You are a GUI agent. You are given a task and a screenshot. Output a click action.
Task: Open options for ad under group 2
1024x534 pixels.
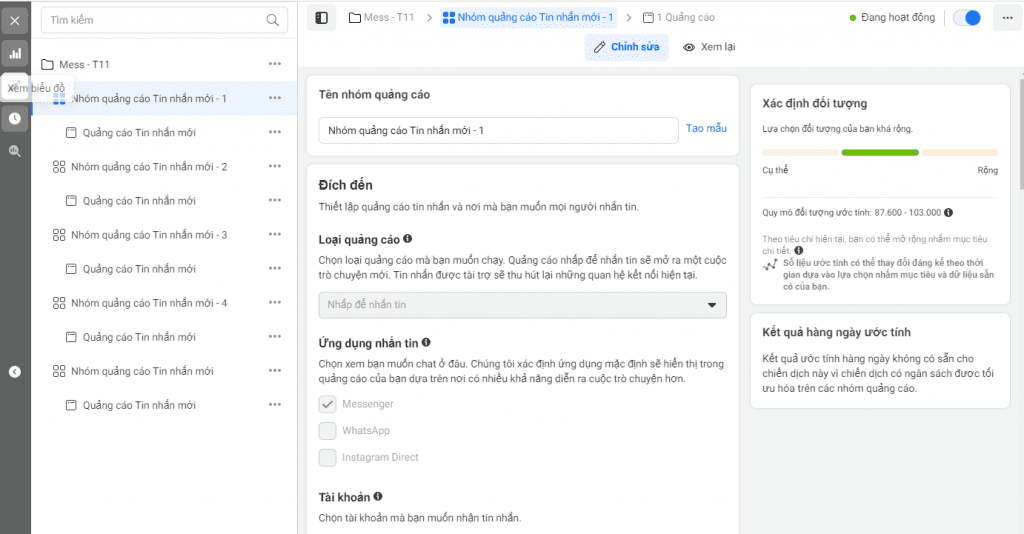tap(275, 200)
